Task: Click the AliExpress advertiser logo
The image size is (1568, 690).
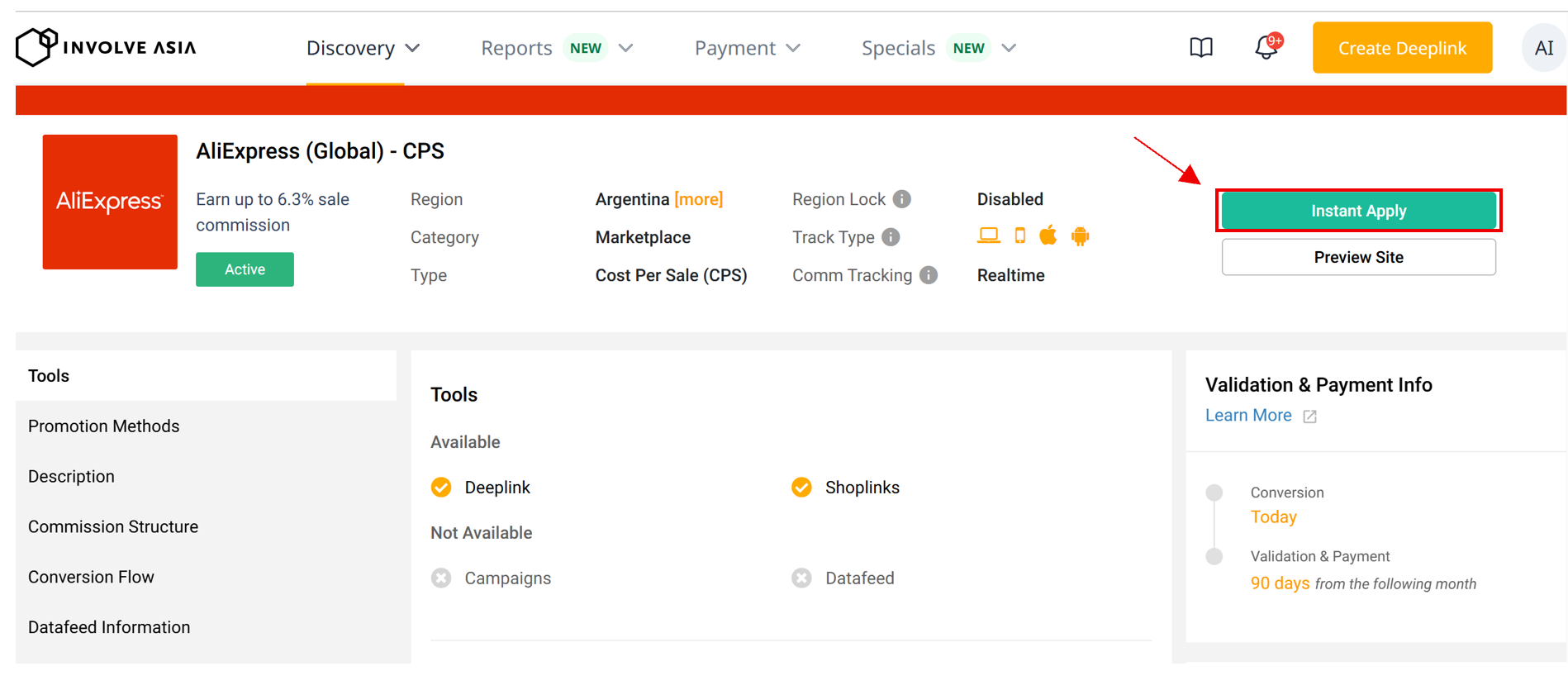Action: (110, 202)
